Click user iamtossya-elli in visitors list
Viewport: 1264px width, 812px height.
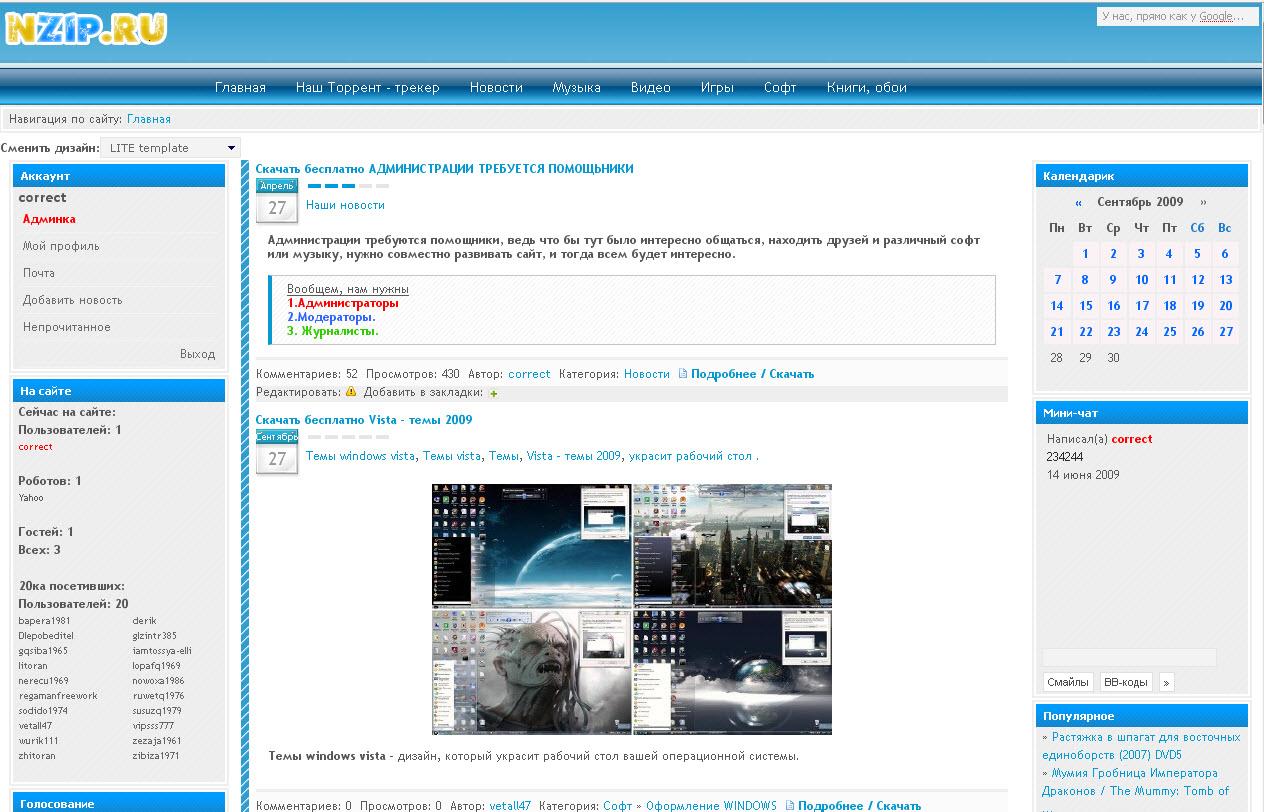(162, 651)
